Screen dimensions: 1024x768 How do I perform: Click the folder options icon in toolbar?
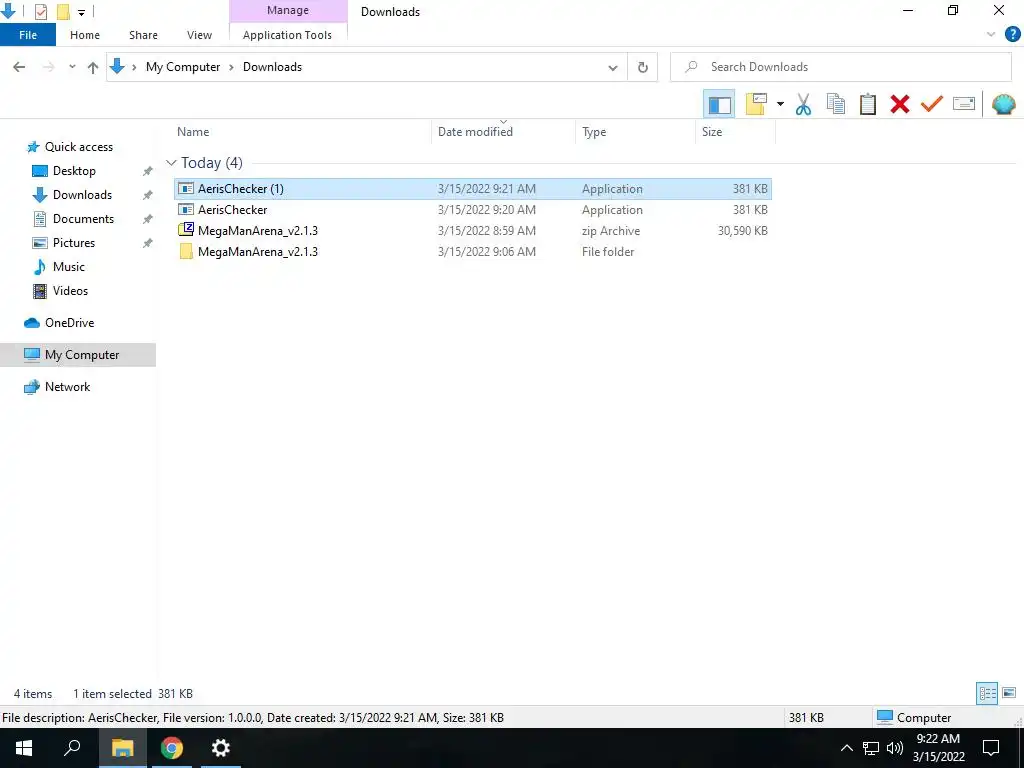(x=756, y=104)
